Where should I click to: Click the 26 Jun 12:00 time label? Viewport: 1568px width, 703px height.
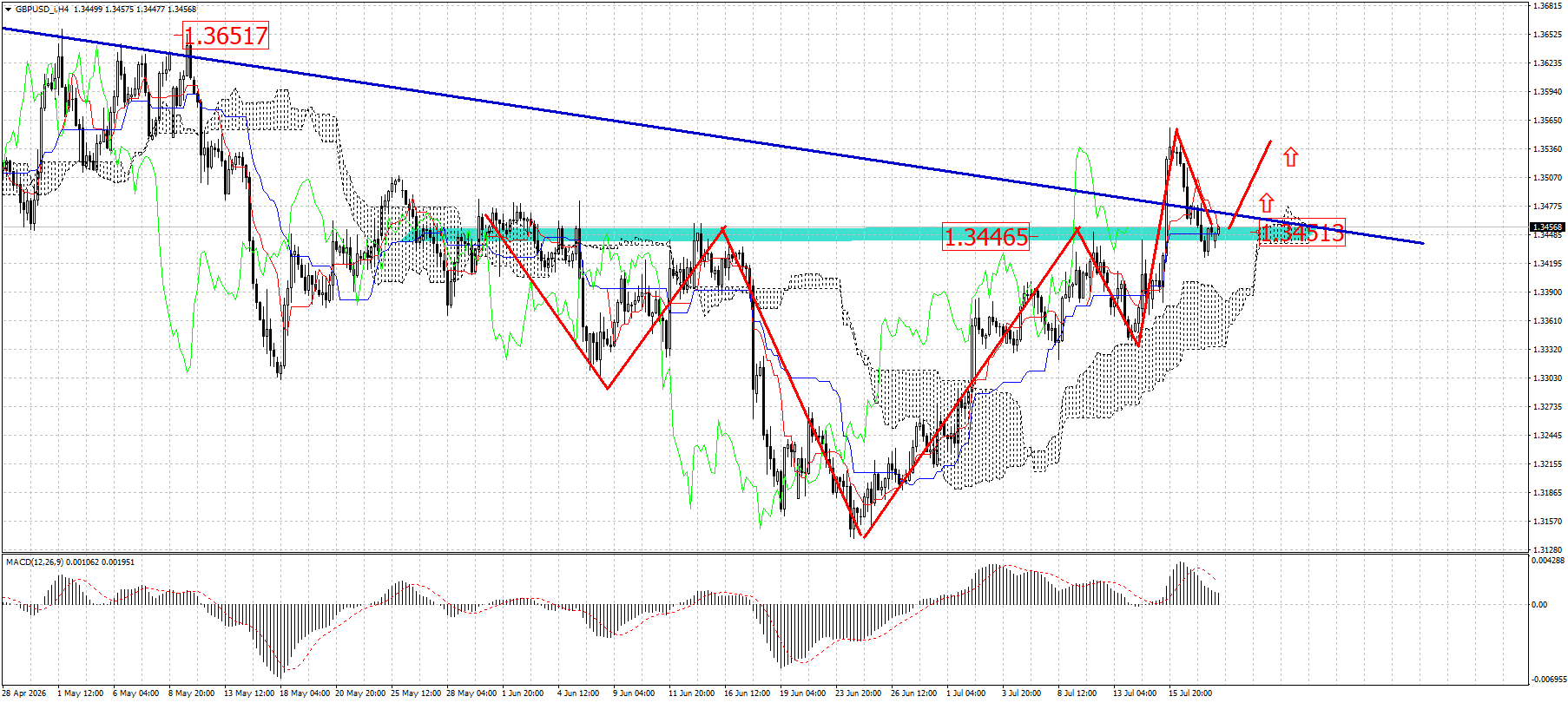click(x=914, y=693)
